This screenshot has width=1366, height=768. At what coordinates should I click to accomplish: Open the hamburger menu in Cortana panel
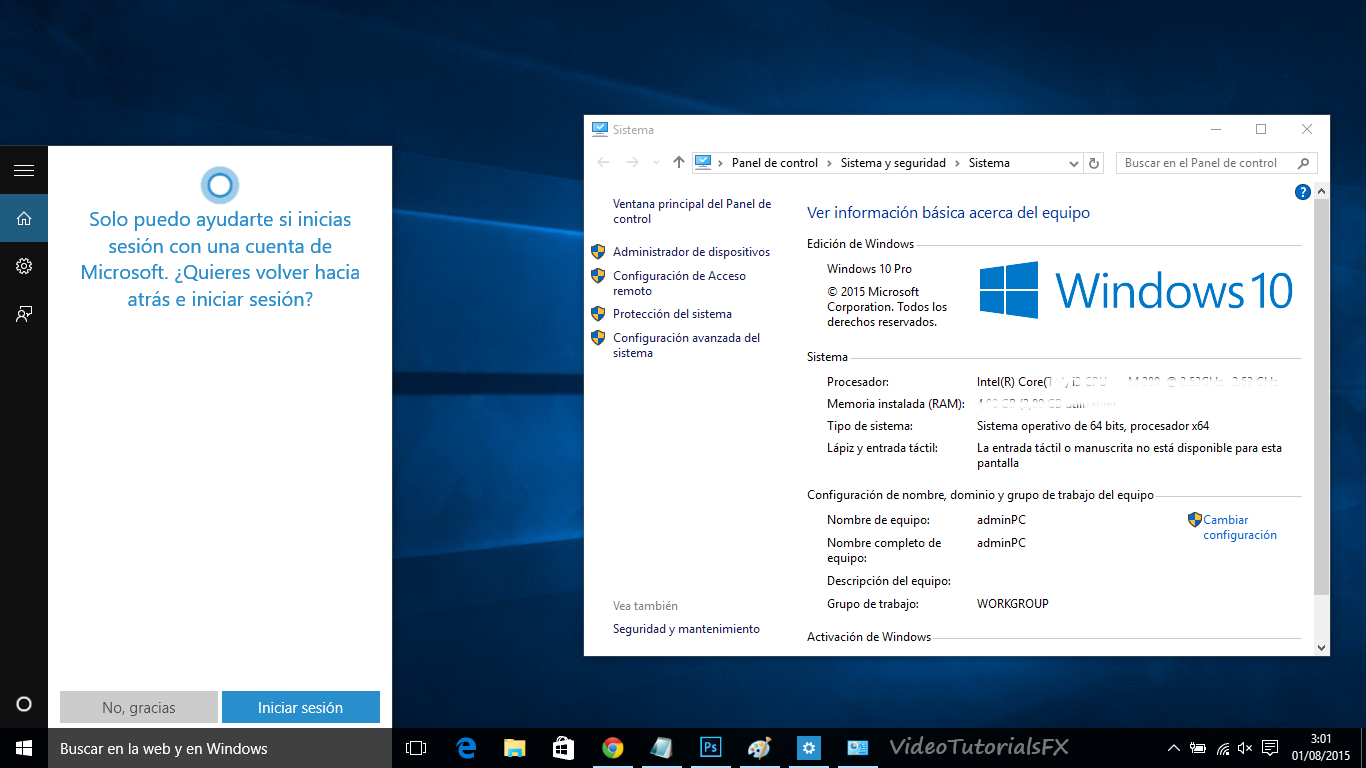(x=23, y=169)
